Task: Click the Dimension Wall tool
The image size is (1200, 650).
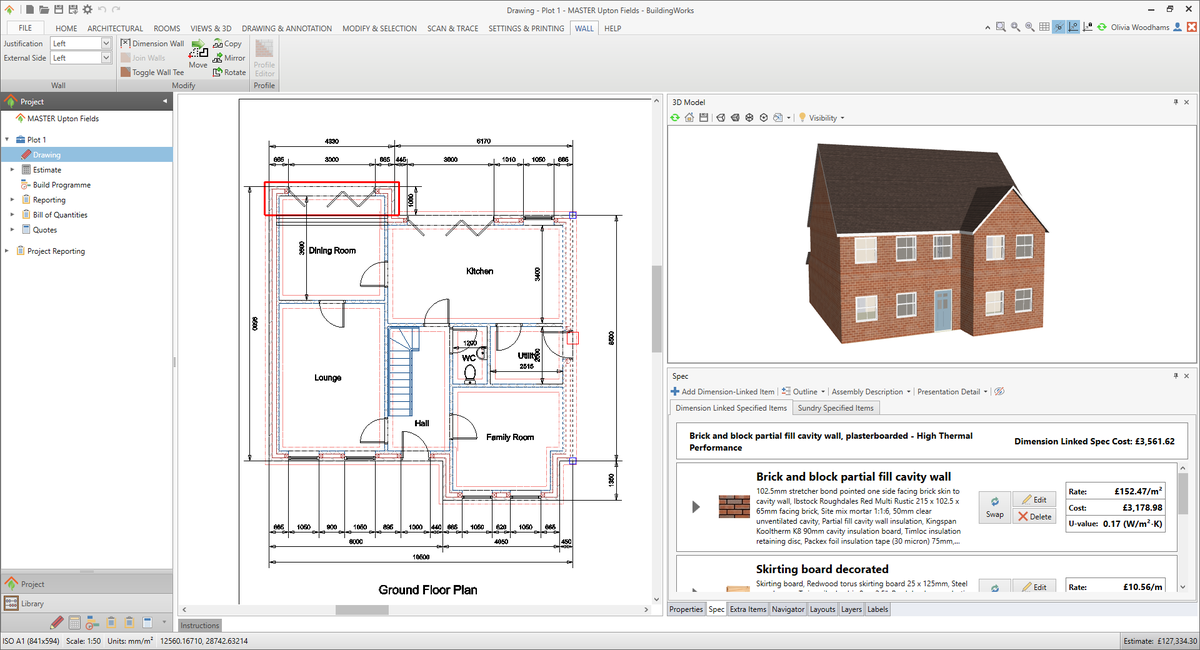Action: coord(152,44)
